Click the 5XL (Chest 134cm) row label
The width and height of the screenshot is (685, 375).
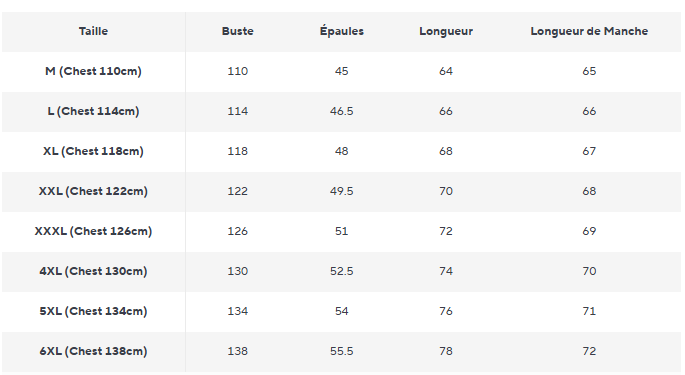point(93,311)
